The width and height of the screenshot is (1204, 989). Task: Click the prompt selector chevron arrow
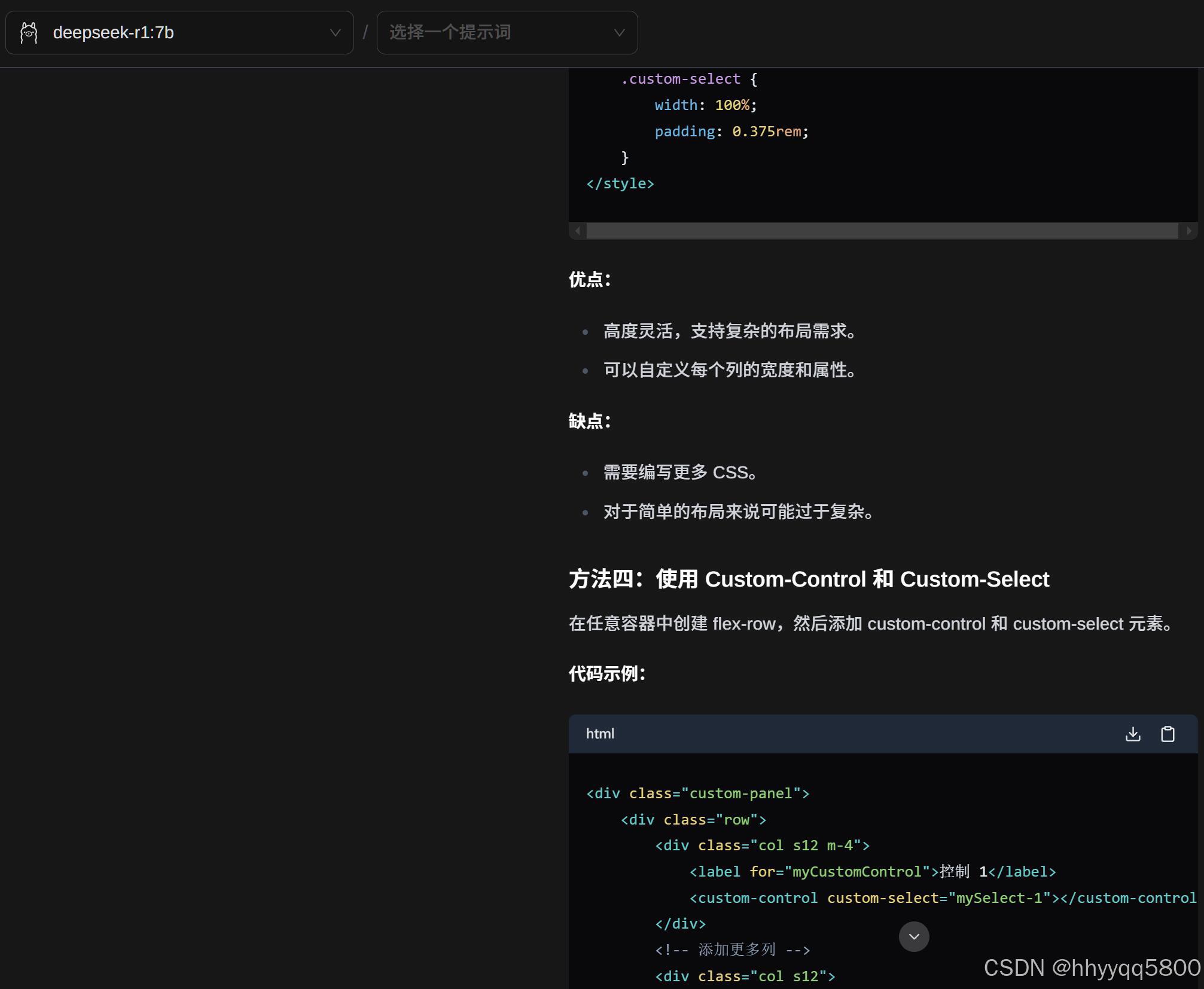coord(620,33)
